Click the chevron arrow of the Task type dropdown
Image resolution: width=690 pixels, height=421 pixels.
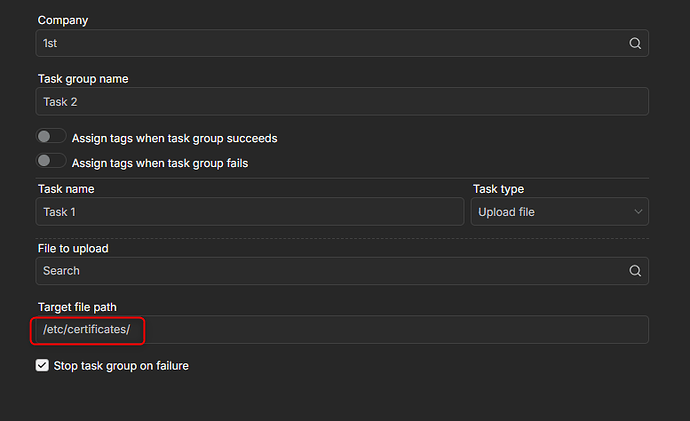pos(638,212)
